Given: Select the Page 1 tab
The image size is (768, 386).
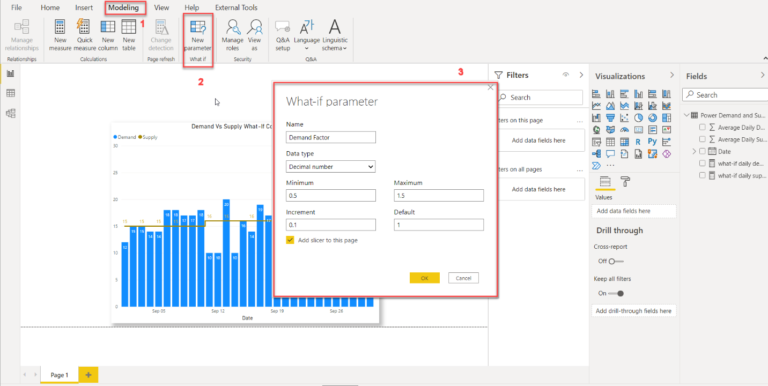Looking at the screenshot, I should coord(60,375).
